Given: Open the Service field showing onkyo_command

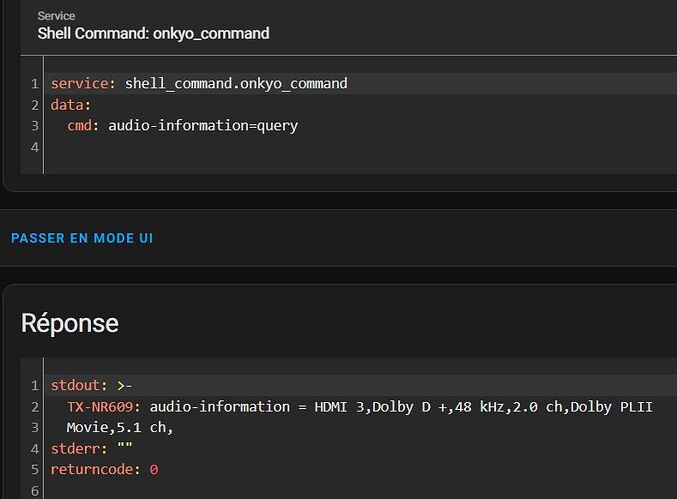Looking at the screenshot, I should pos(349,28).
